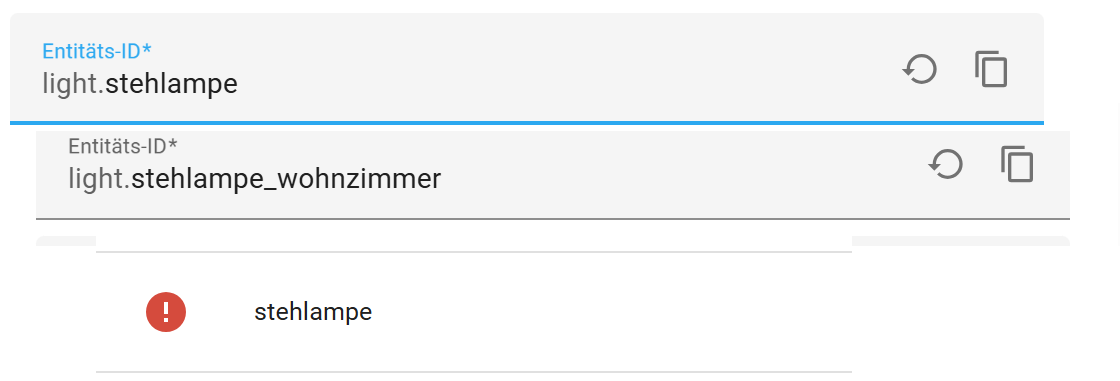This screenshot has height=381, width=1120.
Task: Click the 'light.' prefix before stehlampe
Action: click(74, 84)
